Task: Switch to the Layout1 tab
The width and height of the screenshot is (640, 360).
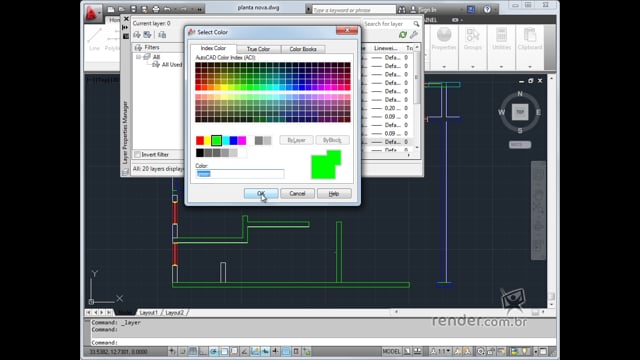Action: 148,313
